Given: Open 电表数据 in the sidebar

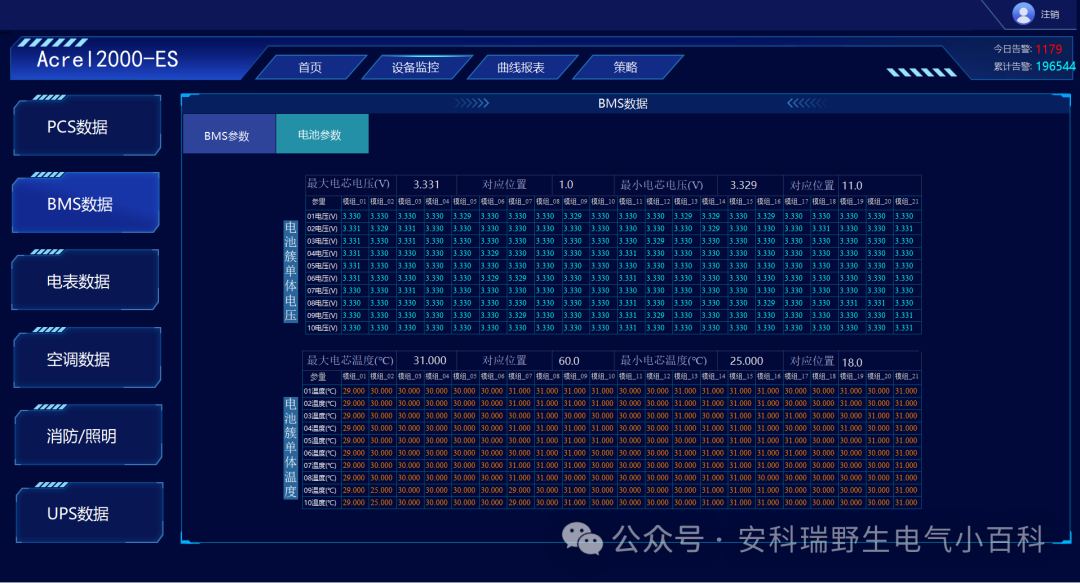Looking at the screenshot, I should [86, 281].
